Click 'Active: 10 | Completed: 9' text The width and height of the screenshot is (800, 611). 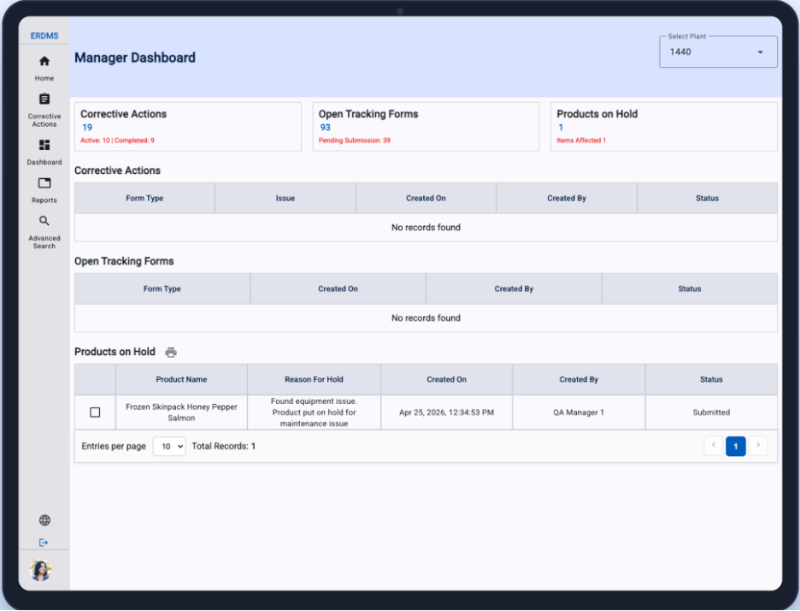click(117, 140)
